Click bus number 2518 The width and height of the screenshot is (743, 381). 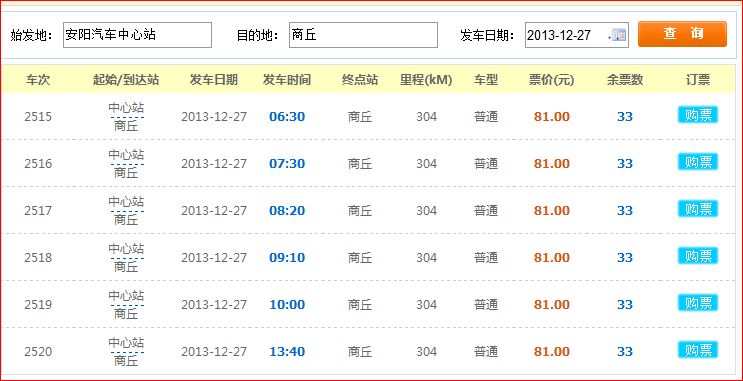[38, 257]
